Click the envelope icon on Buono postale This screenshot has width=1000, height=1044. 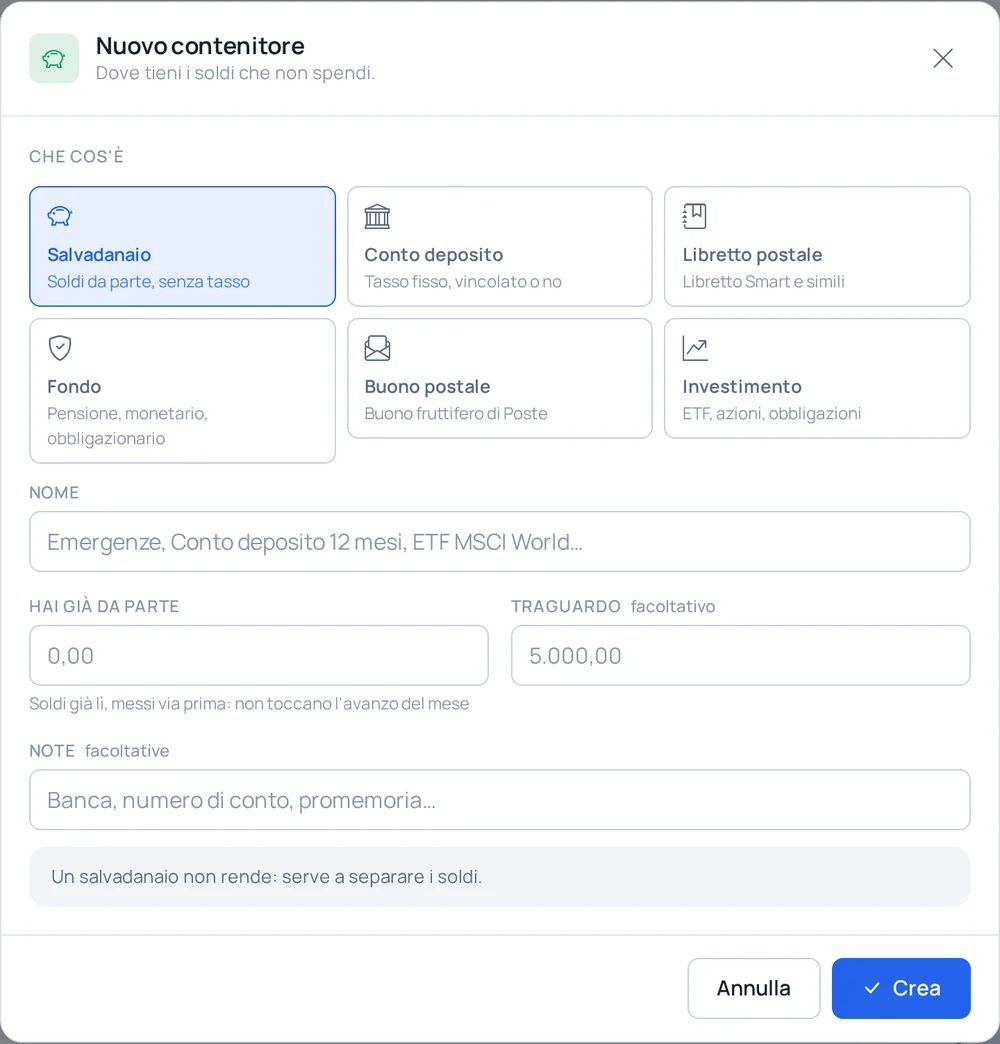(x=377, y=348)
